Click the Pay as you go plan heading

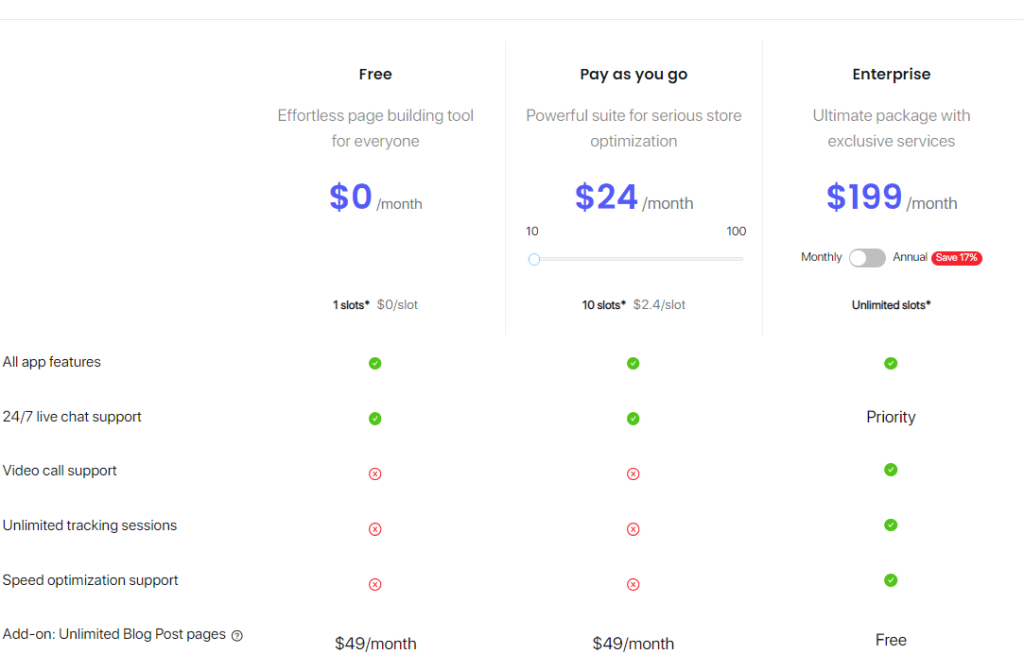coord(634,74)
